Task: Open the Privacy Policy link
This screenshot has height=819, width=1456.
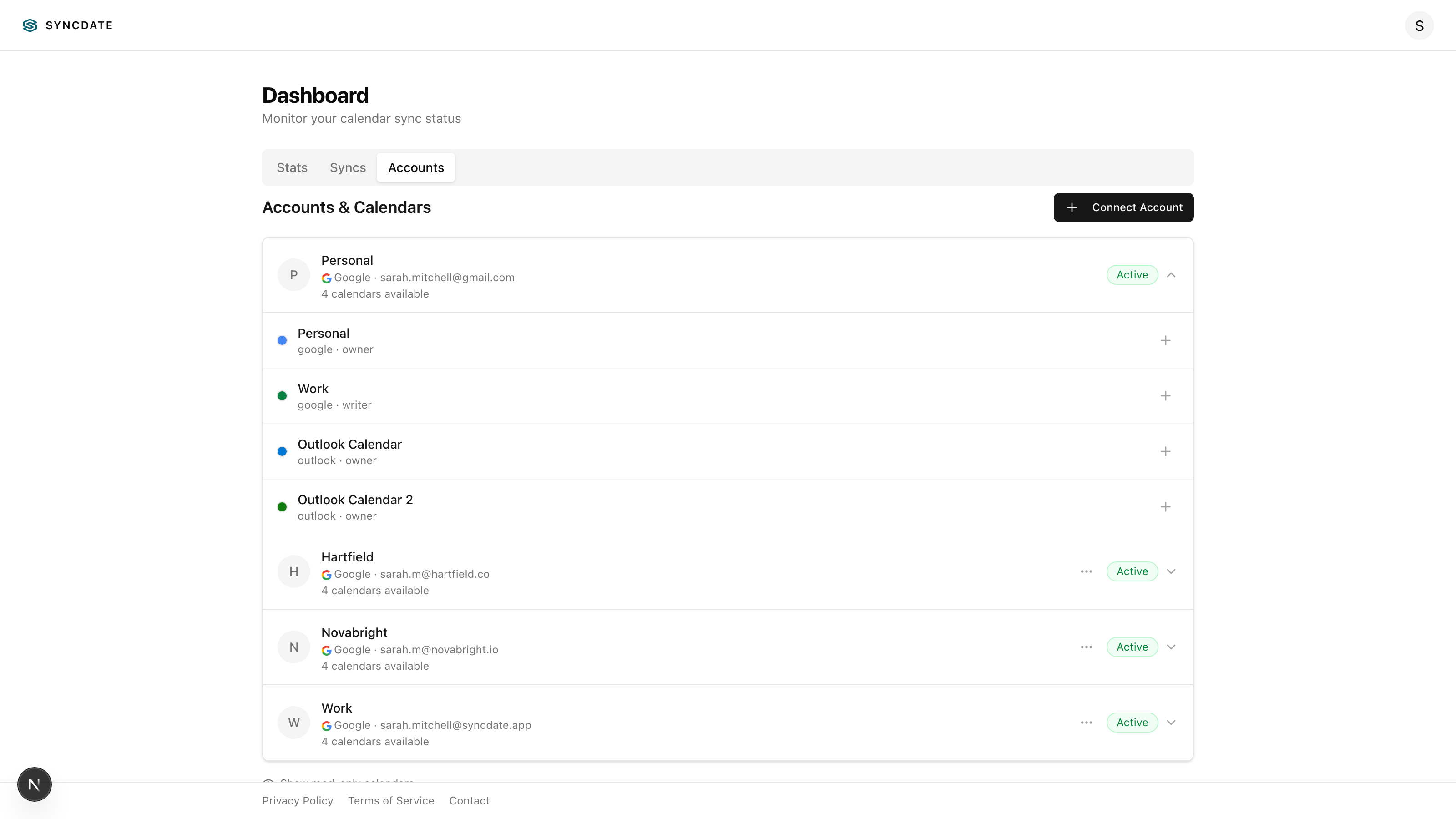Action: point(297,800)
